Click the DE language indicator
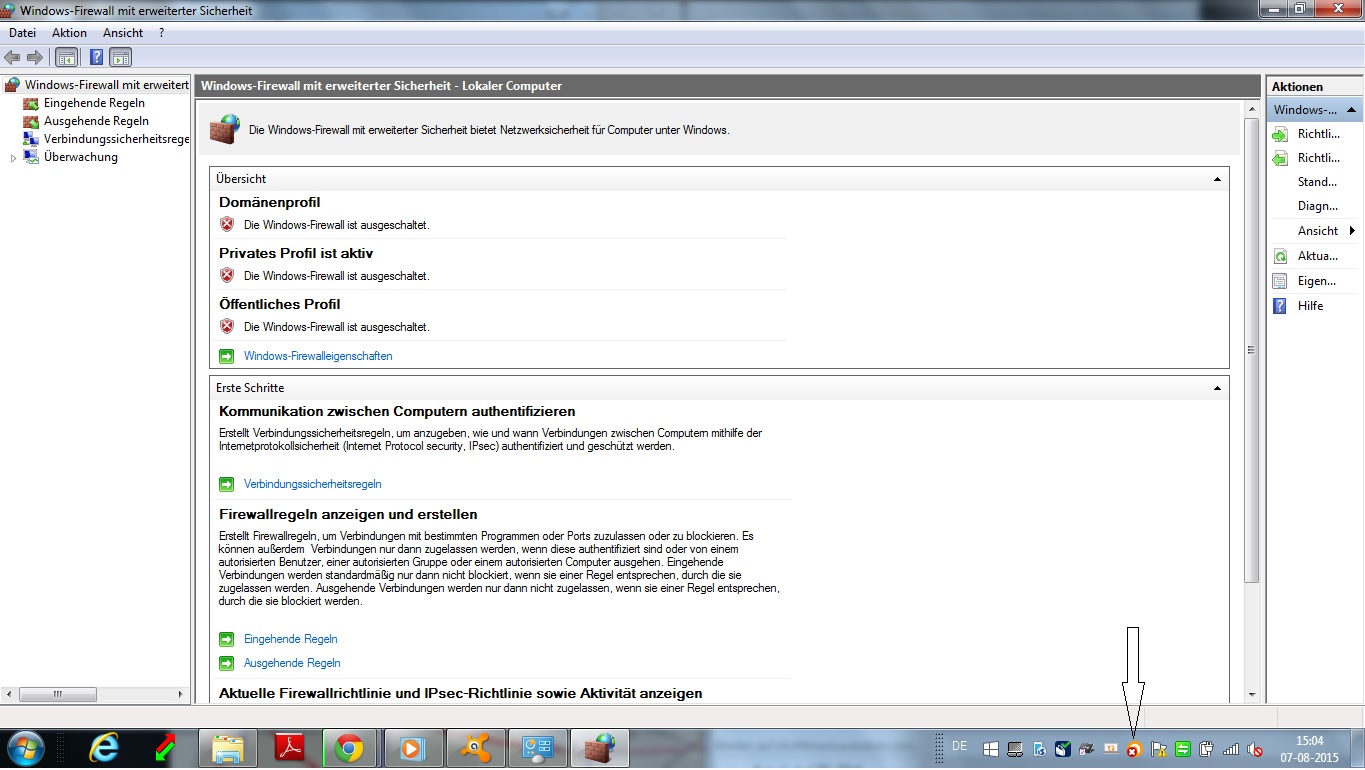Image resolution: width=1365 pixels, height=770 pixels. click(x=960, y=746)
